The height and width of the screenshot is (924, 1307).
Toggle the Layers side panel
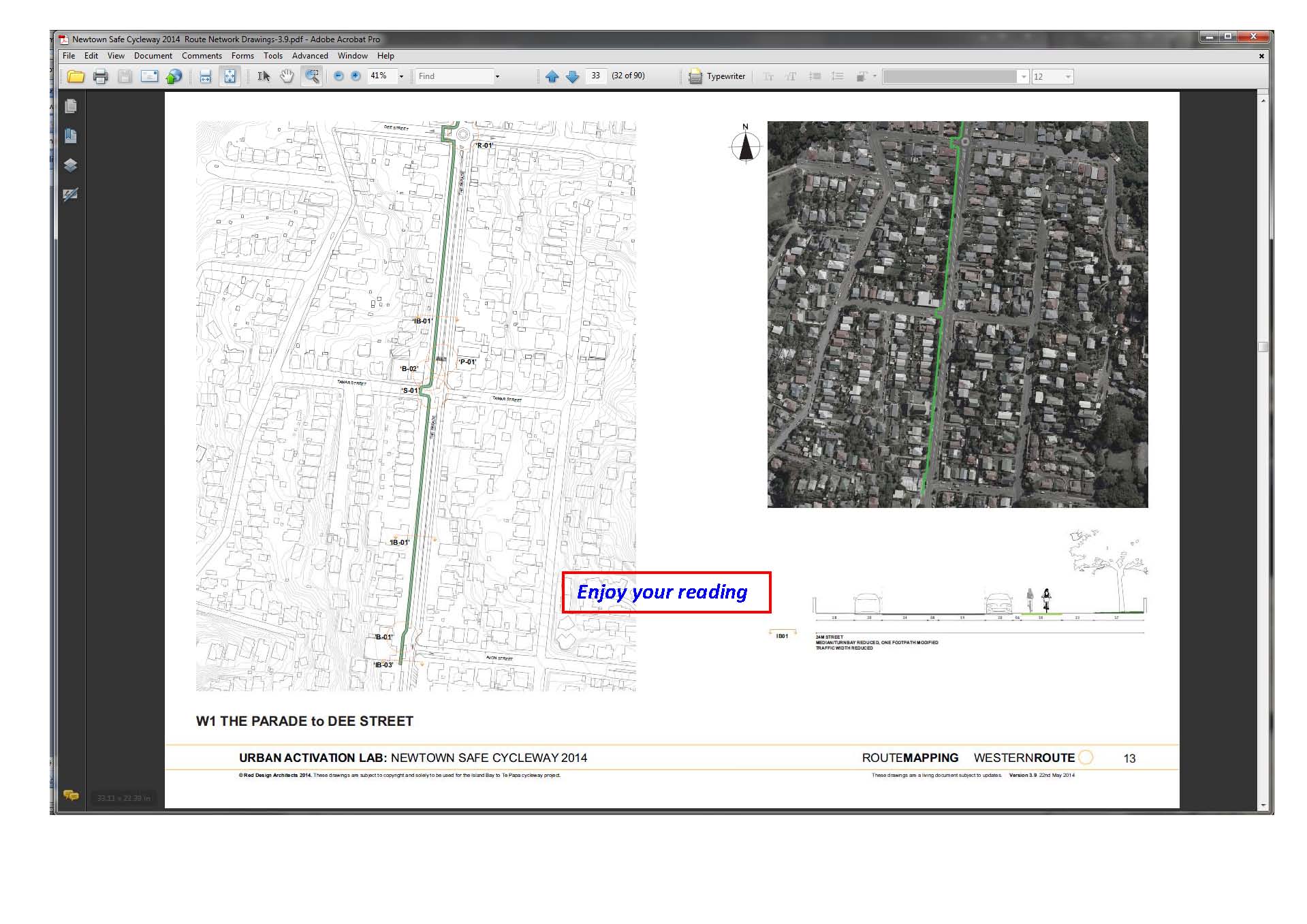[x=70, y=165]
